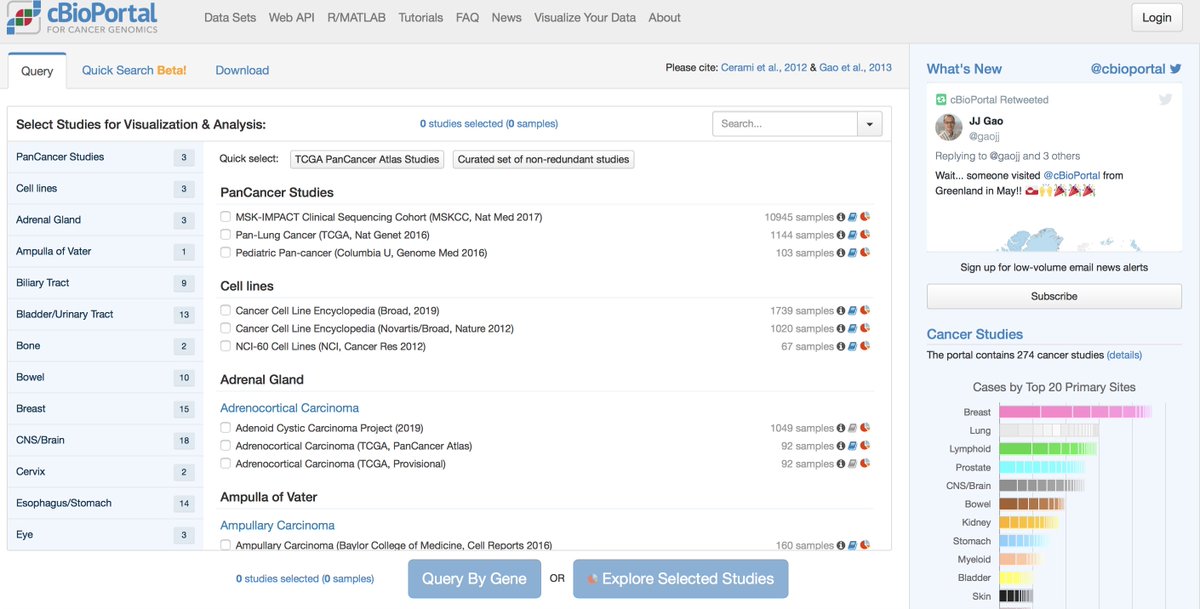
Task: Open info icon for MSK-IMPACT Clinical Sequencing Cohort
Action: pyautogui.click(x=841, y=217)
